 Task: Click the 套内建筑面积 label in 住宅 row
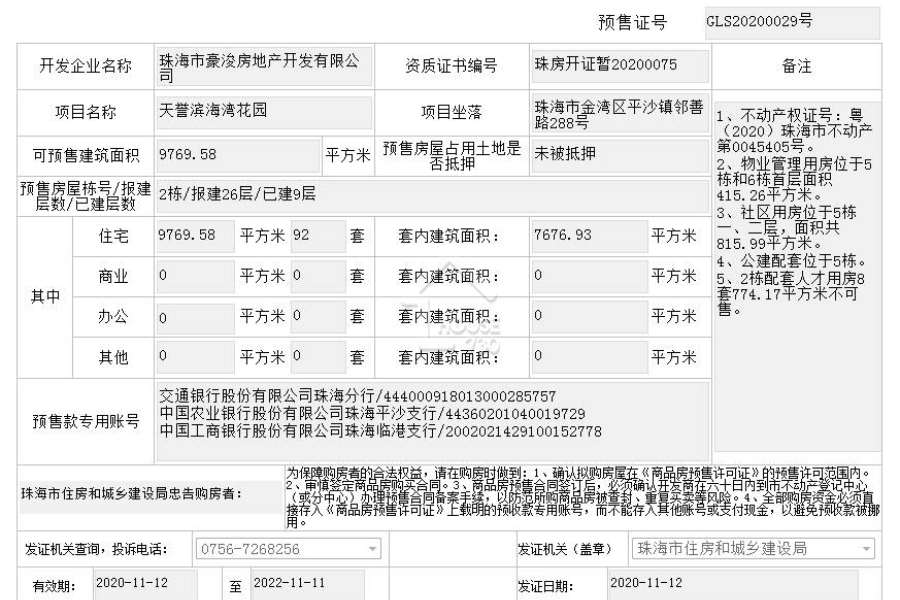tap(449, 236)
